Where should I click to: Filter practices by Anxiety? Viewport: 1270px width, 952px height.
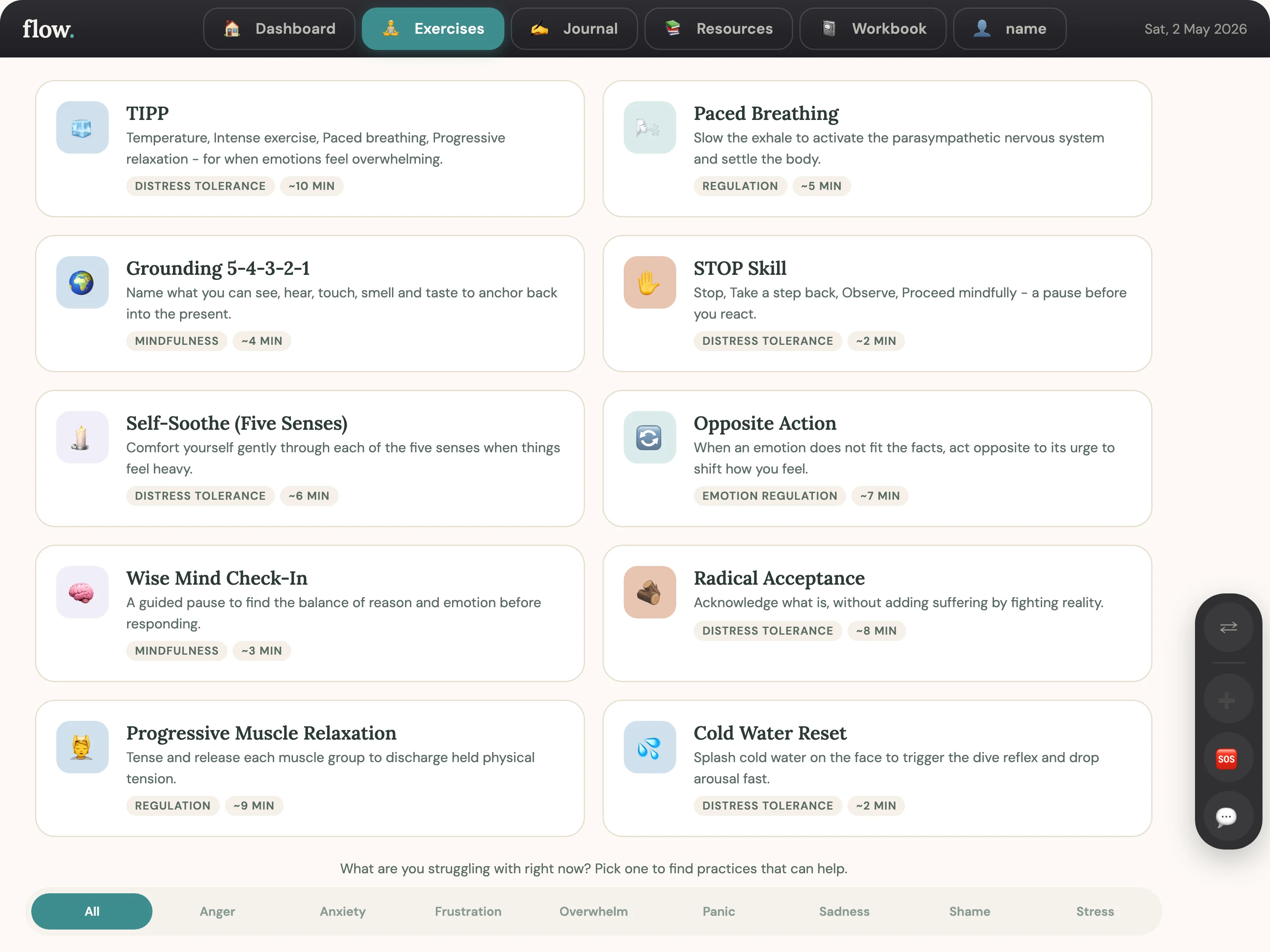(x=343, y=911)
